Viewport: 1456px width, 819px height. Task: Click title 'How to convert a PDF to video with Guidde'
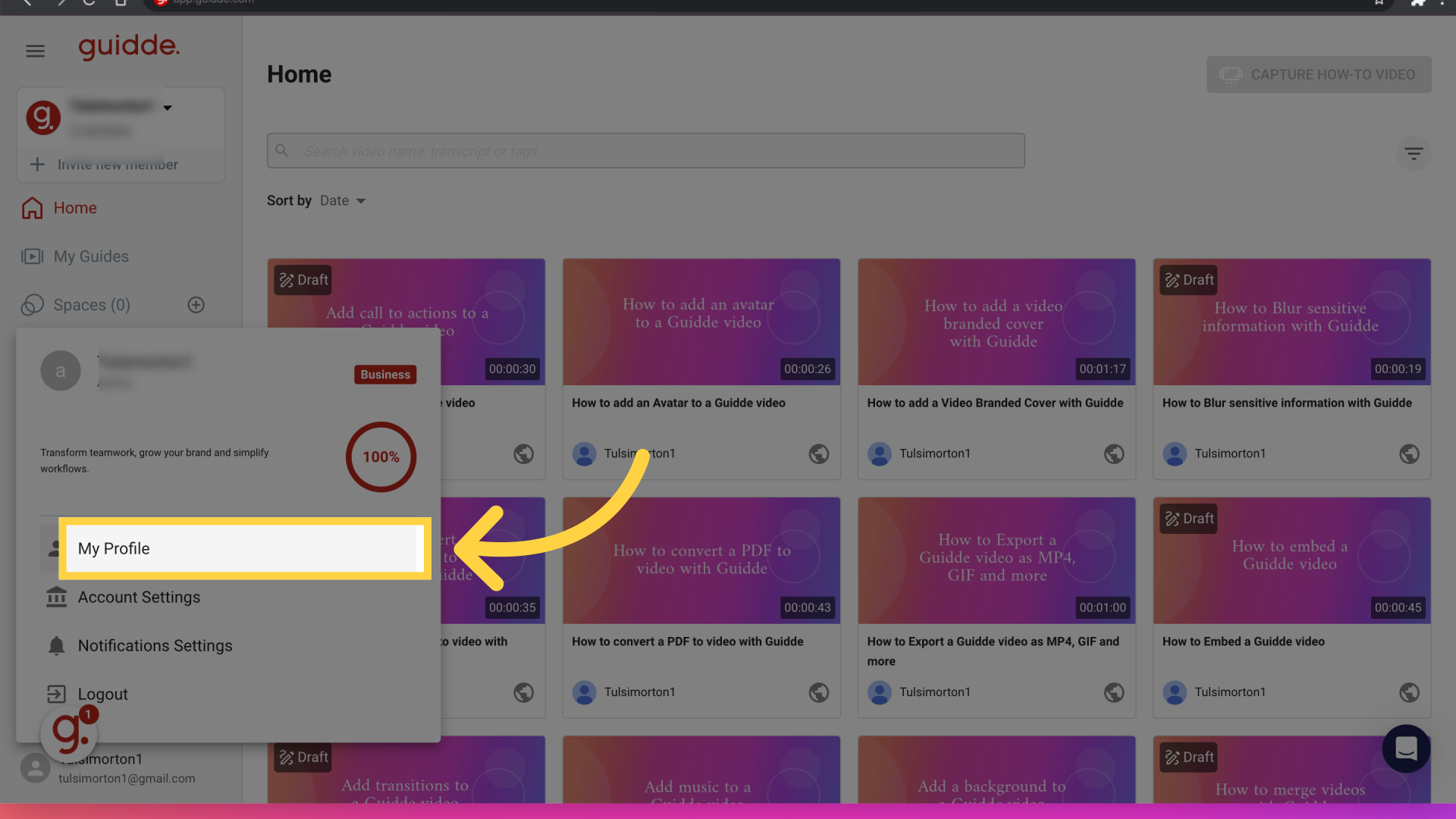(687, 642)
